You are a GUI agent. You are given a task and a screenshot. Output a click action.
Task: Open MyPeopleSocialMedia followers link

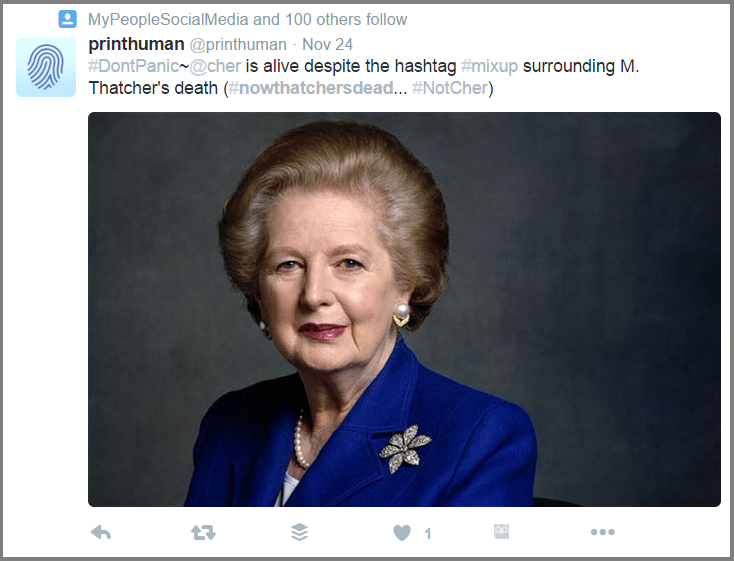pyautogui.click(x=247, y=20)
